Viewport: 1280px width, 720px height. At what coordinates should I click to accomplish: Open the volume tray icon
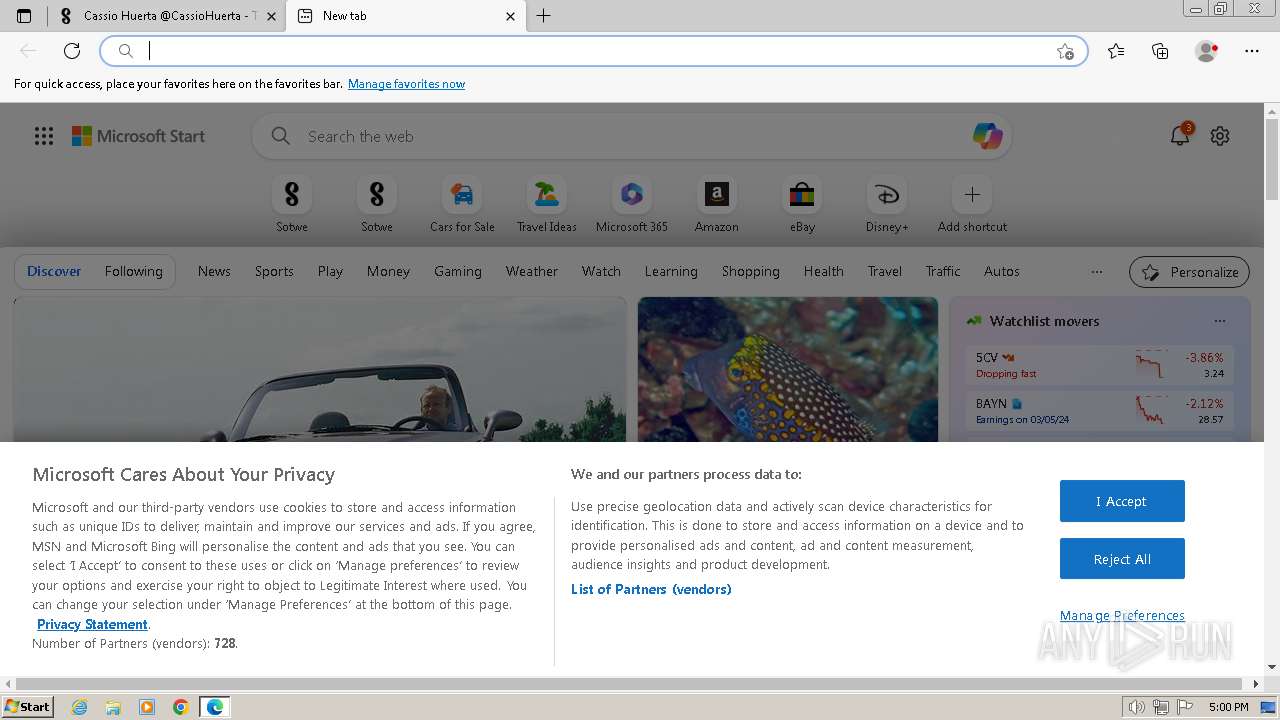click(1136, 707)
